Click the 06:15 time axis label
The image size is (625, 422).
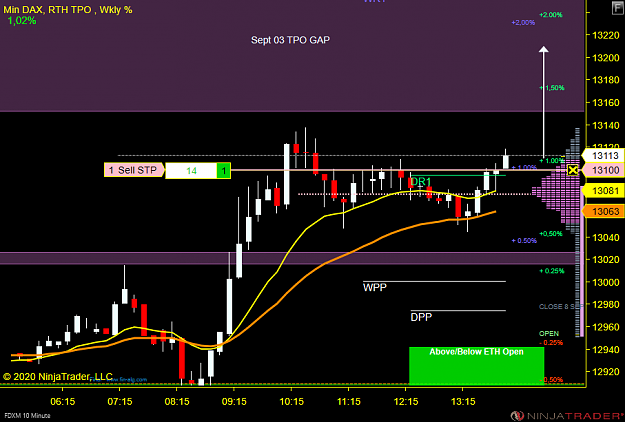point(63,401)
